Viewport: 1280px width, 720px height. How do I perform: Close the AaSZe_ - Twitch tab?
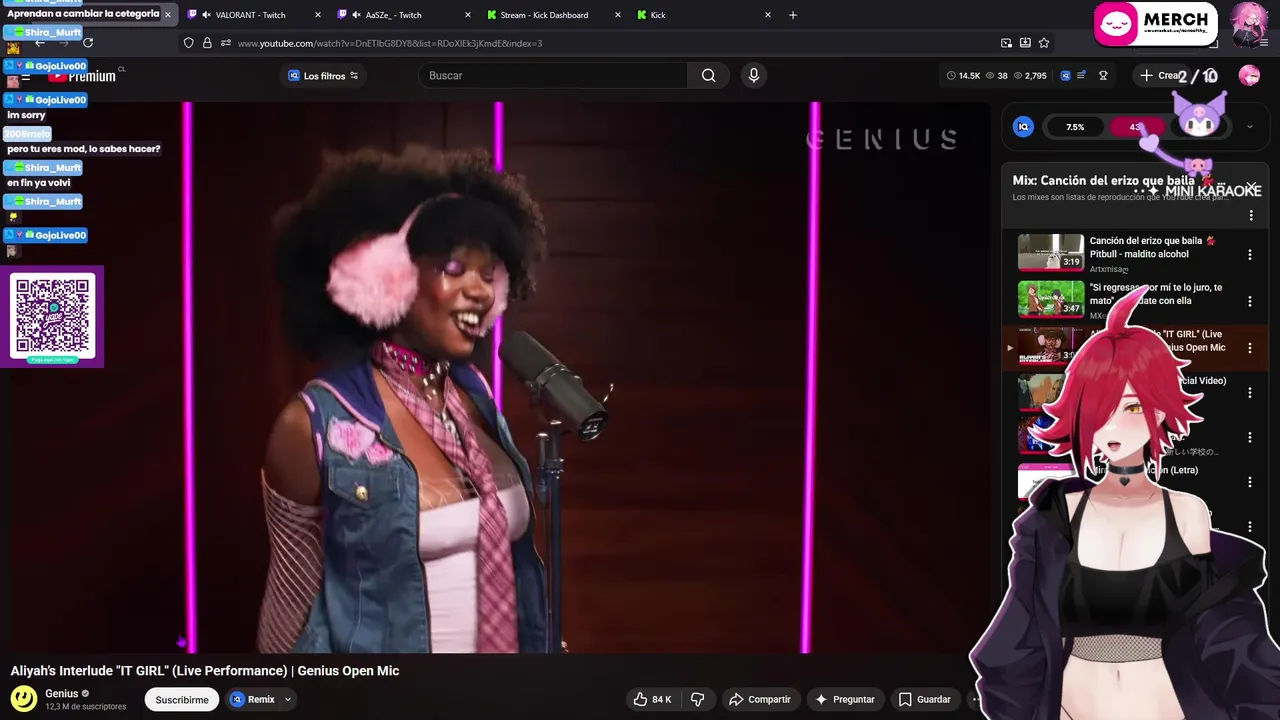coord(468,15)
